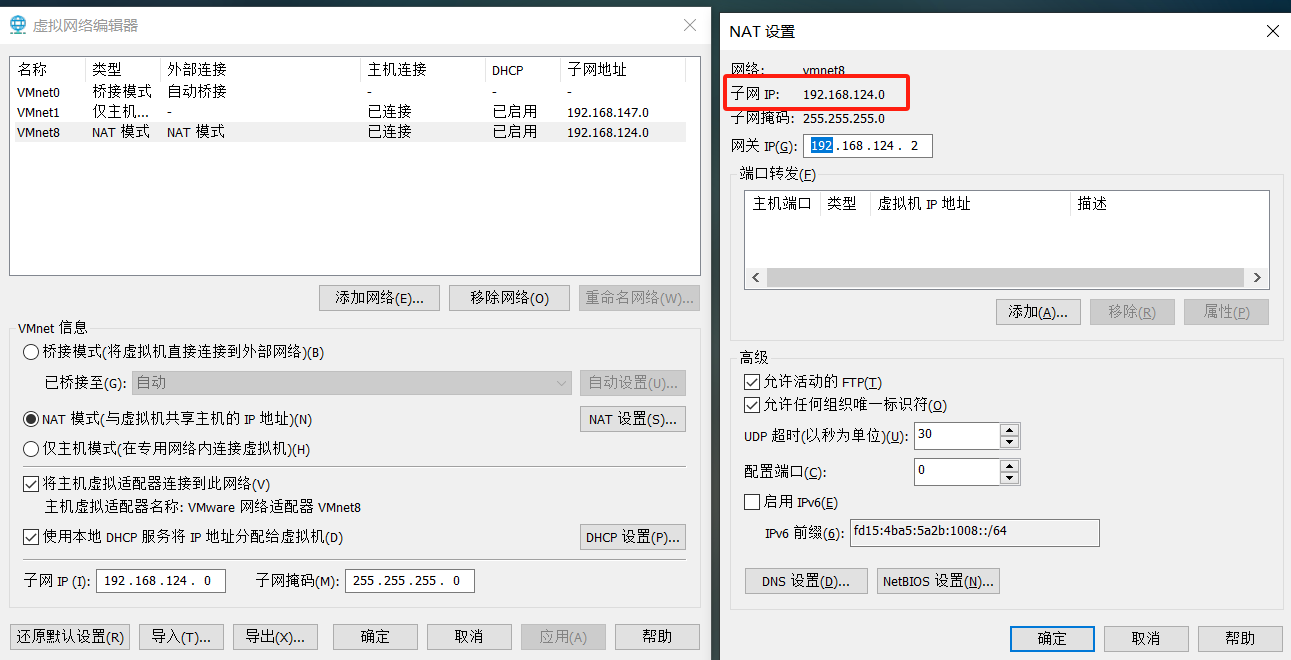
Task: Click port forwarding list scroll right arrow
Action: click(x=1257, y=278)
